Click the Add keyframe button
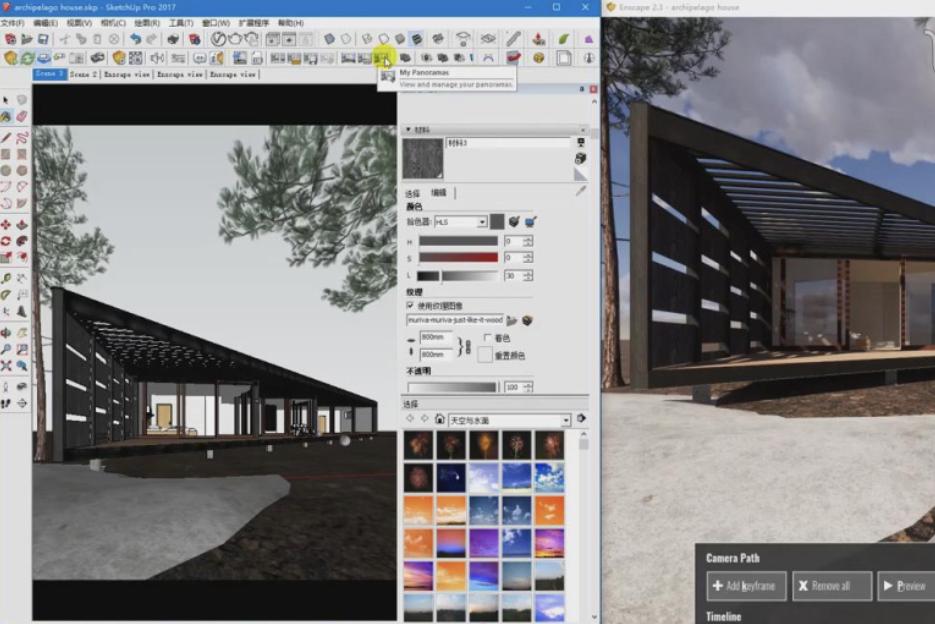Screen dimensions: 935x624 [x=746, y=586]
